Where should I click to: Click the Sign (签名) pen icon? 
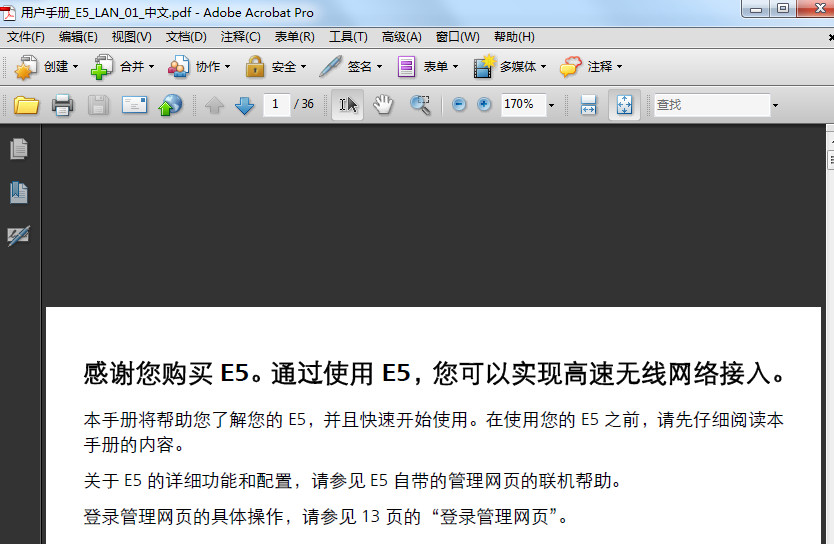click(330, 67)
